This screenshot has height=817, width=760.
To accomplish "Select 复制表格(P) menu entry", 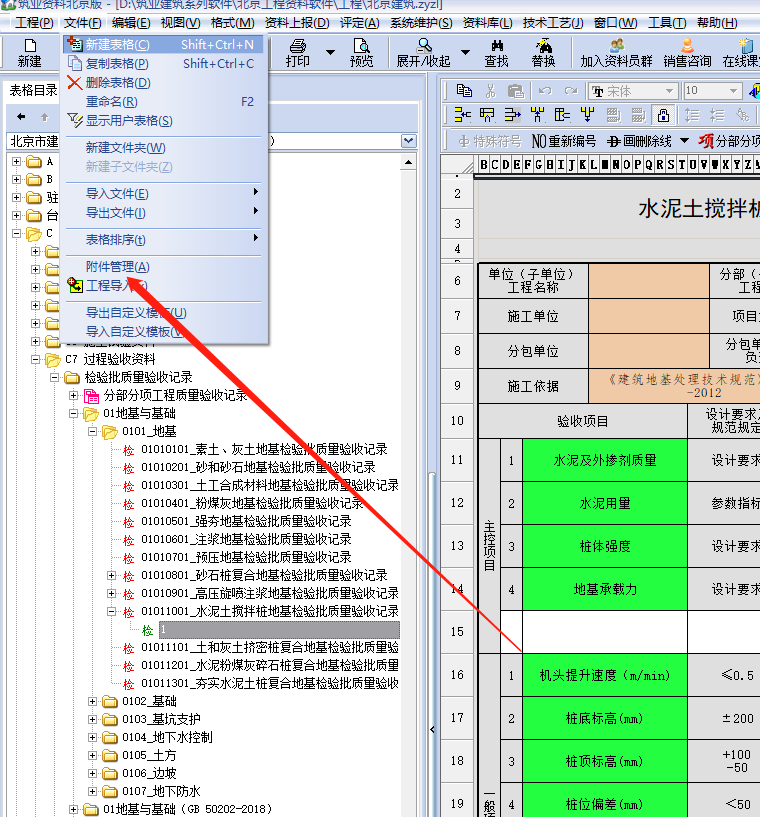I will [x=162, y=64].
